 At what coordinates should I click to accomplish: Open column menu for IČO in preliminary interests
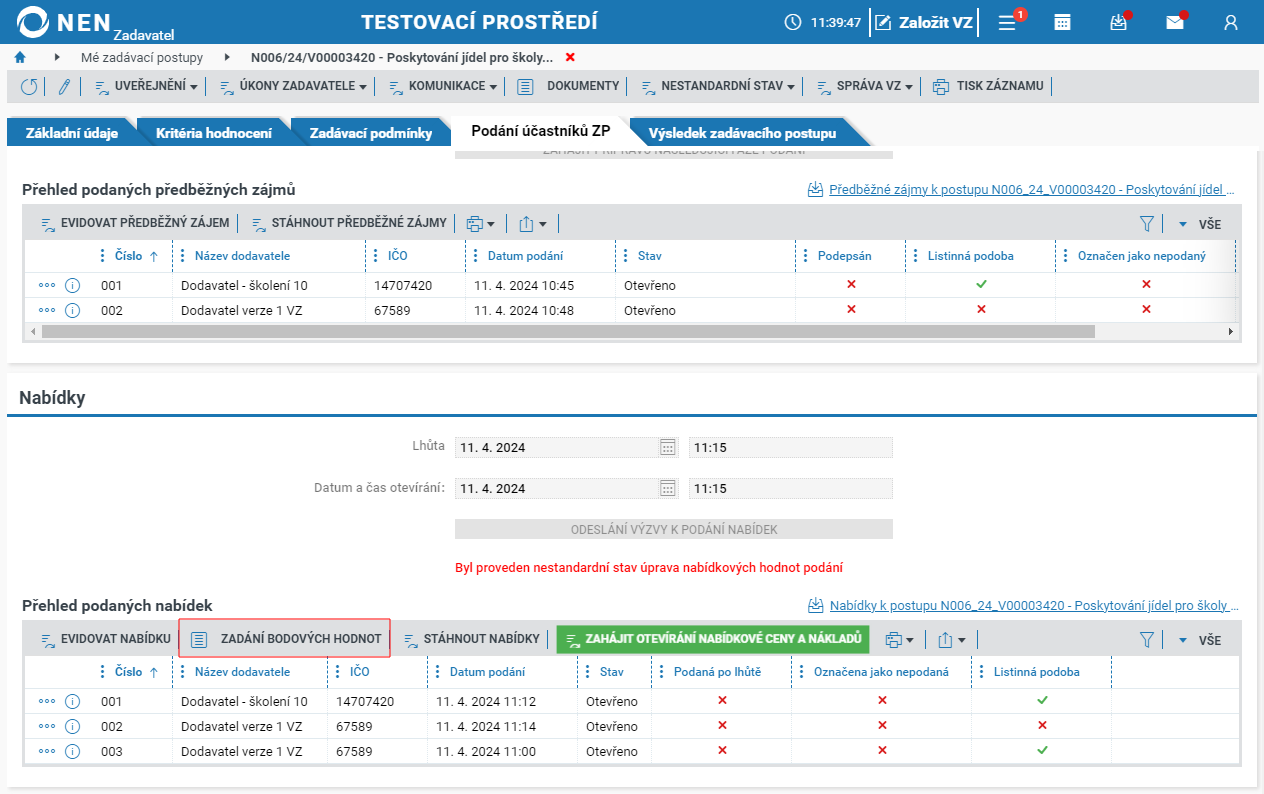tap(375, 256)
